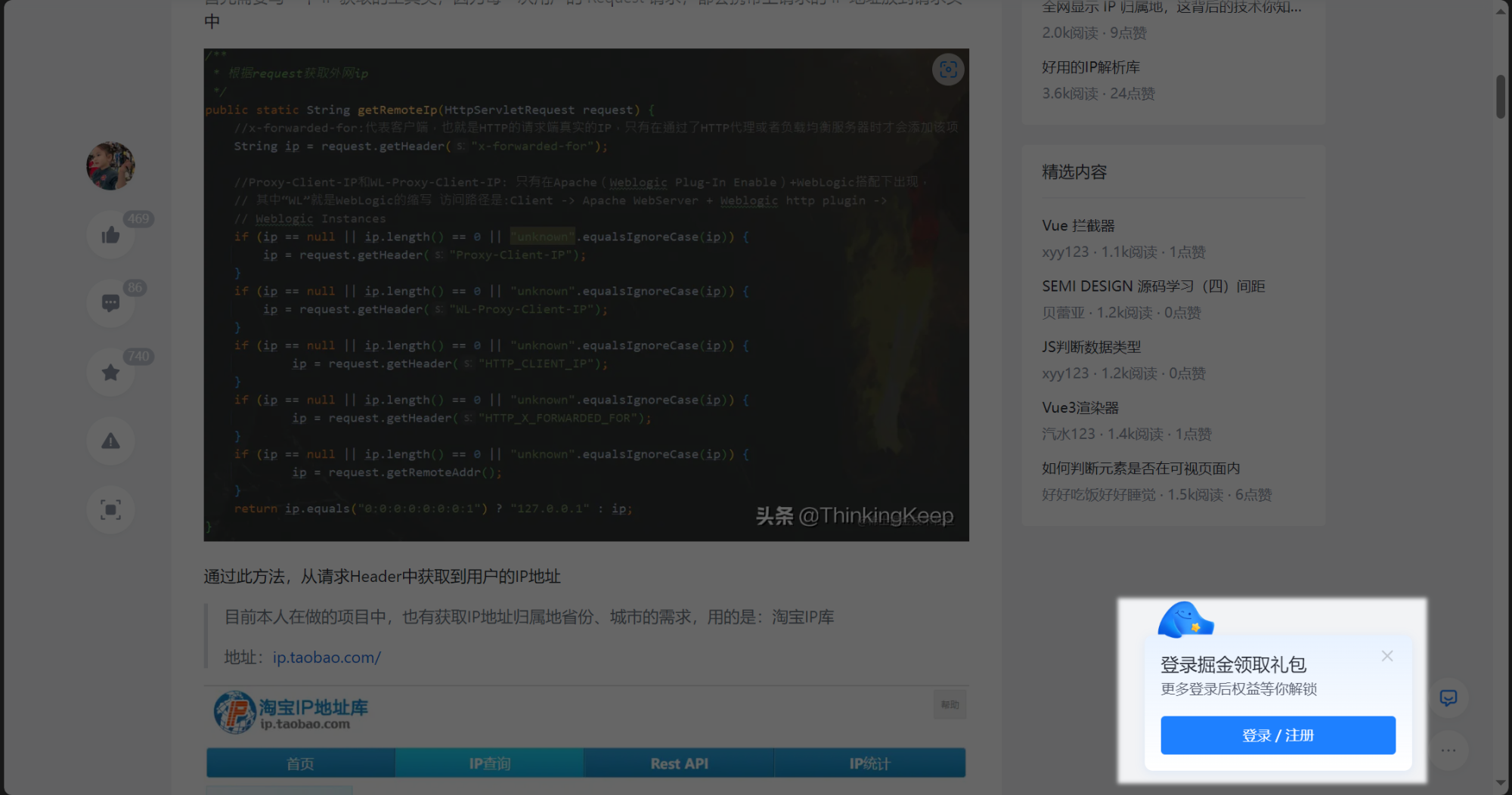1512x795 pixels.
Task: Open the more options ellipsis icon
Action: click(x=1448, y=750)
